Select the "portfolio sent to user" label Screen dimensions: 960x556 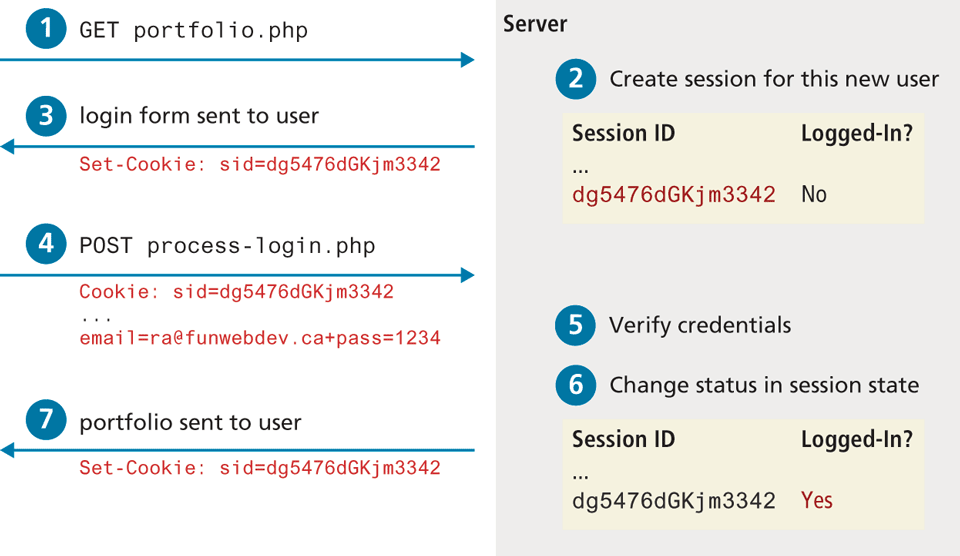click(x=190, y=423)
